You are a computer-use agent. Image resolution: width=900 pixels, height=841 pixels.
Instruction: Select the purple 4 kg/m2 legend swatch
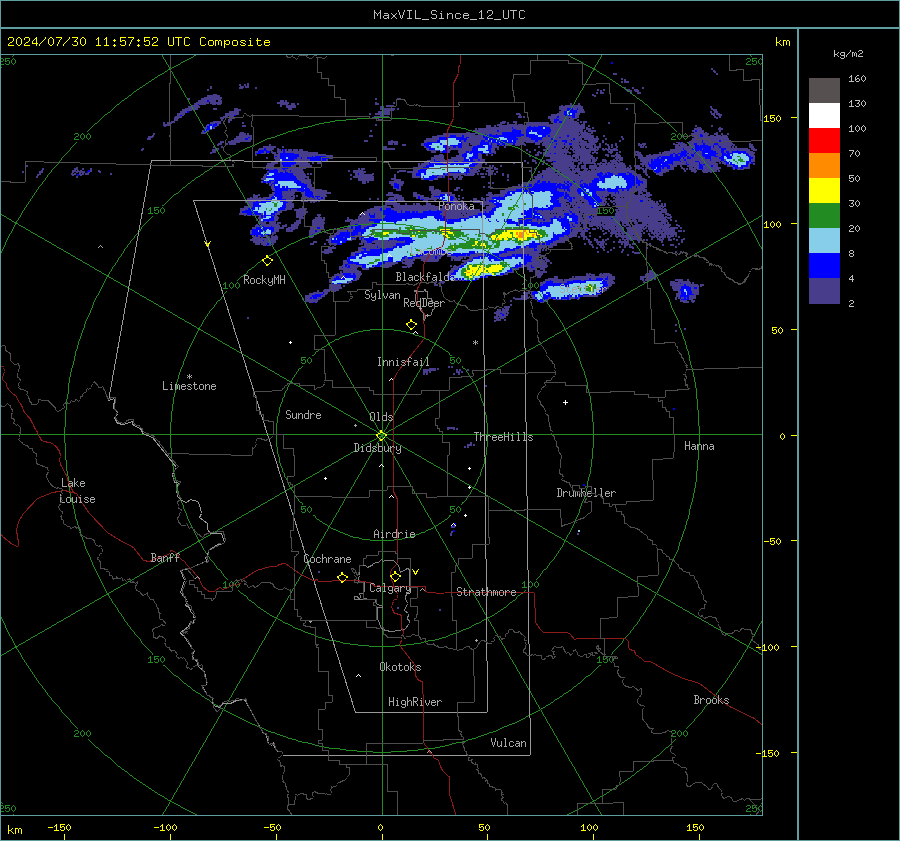coord(824,291)
